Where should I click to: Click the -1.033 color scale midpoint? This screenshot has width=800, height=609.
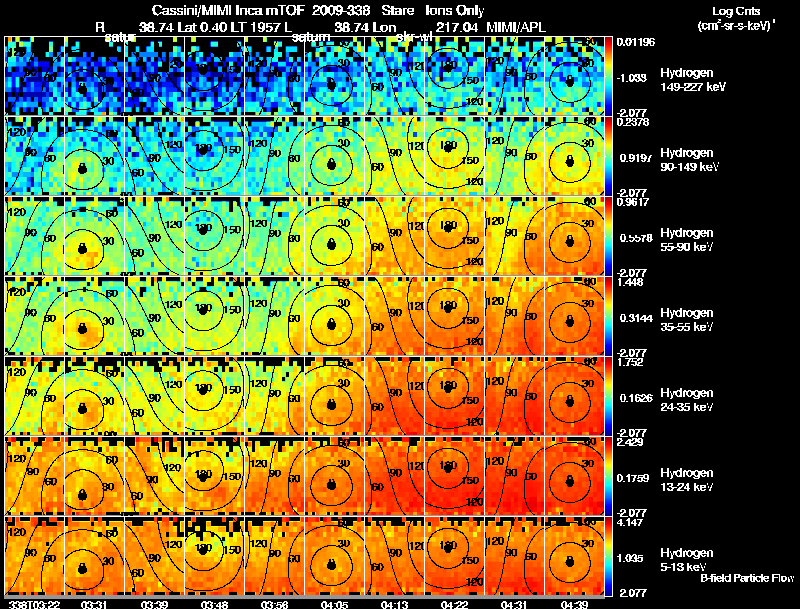(632, 78)
